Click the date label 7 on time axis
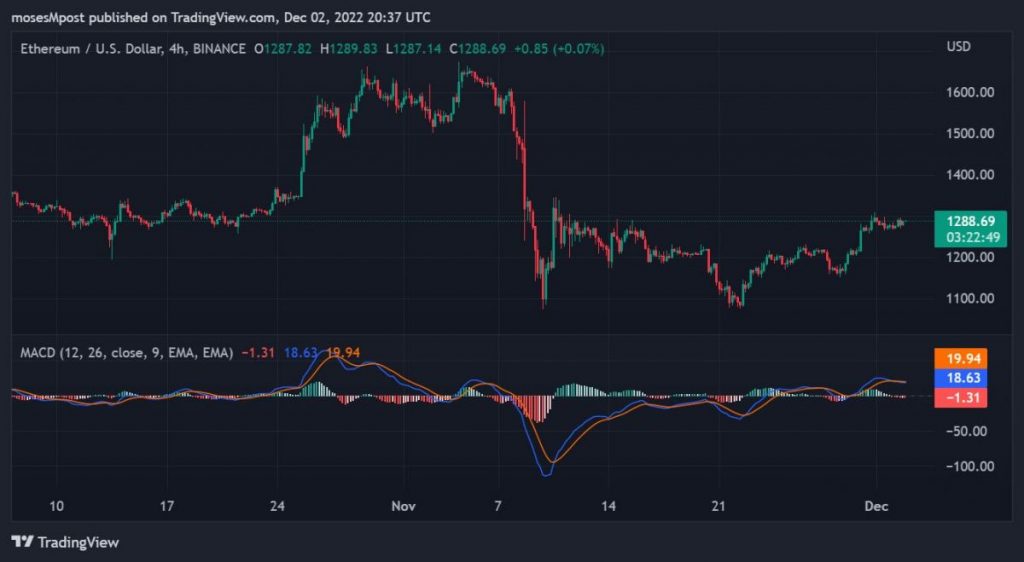This screenshot has width=1024, height=562. coord(498,507)
